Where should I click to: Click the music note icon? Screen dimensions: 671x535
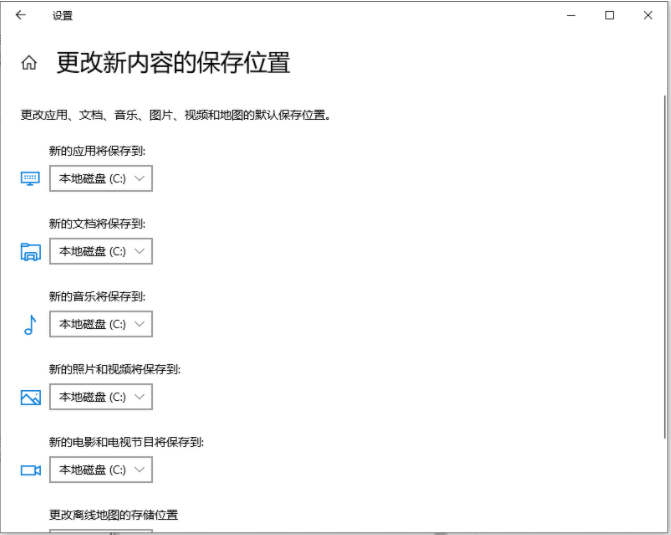(30, 325)
